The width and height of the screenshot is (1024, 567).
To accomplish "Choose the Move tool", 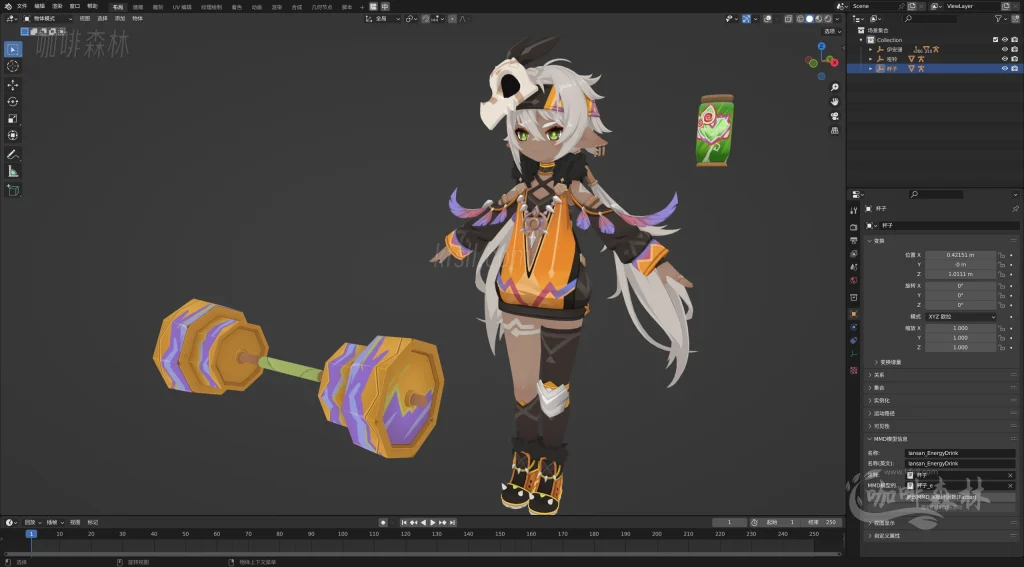I will click(12, 85).
